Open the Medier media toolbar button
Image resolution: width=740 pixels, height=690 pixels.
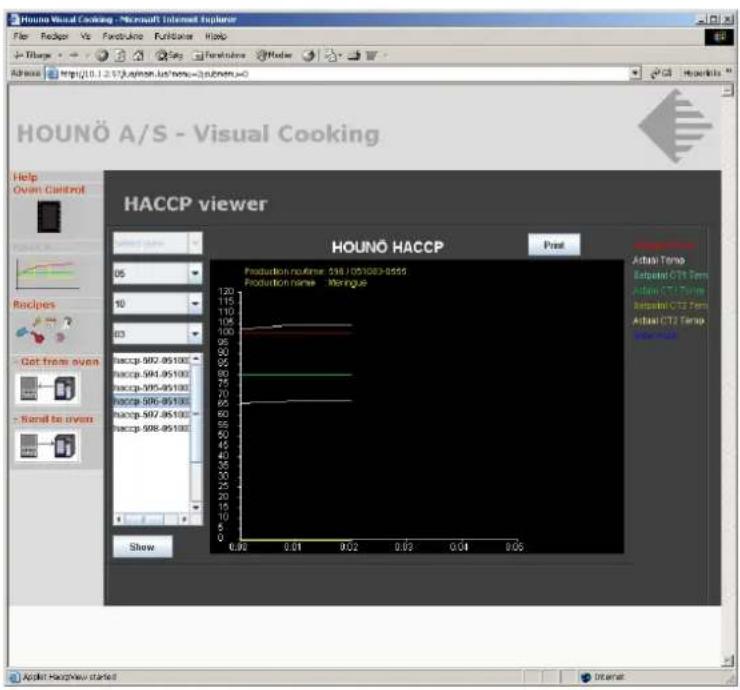tap(274, 56)
